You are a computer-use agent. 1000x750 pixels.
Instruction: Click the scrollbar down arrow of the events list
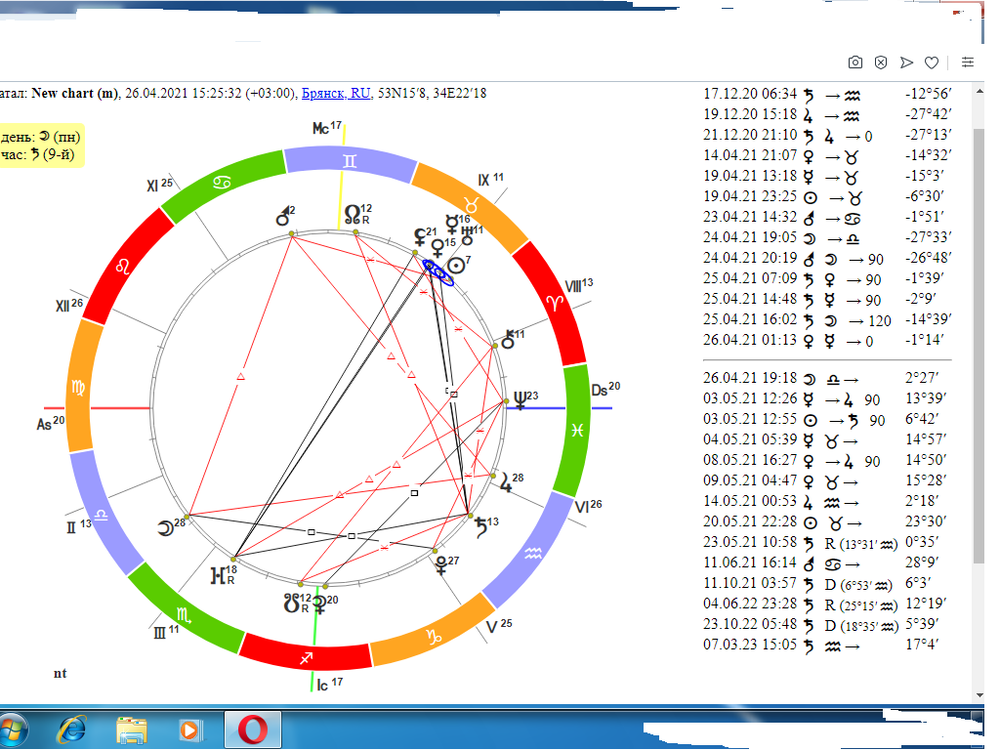coord(980,695)
